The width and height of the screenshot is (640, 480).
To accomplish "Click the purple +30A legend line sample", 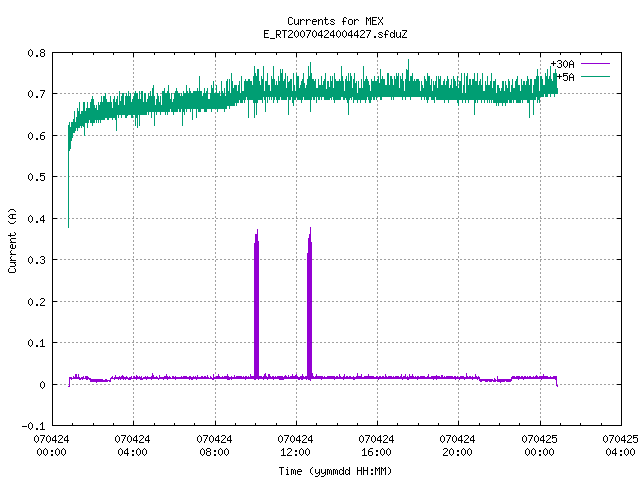I will point(595,64).
